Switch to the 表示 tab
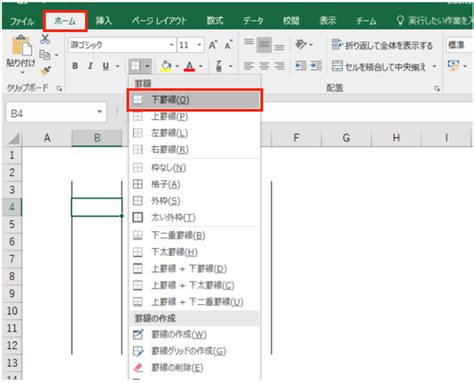This screenshot has width=474, height=383. [x=328, y=21]
